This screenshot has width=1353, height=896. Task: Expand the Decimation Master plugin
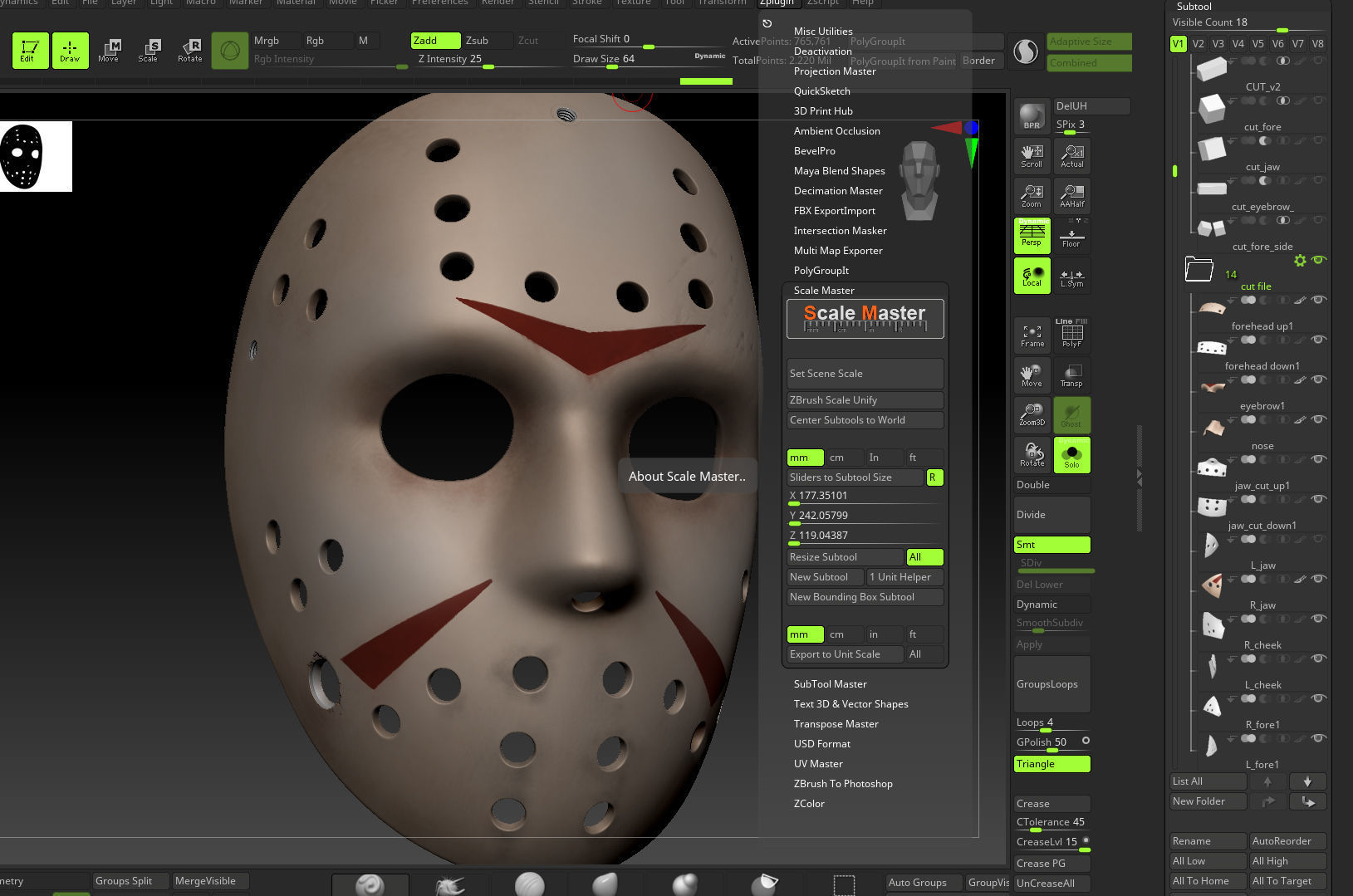coord(838,191)
